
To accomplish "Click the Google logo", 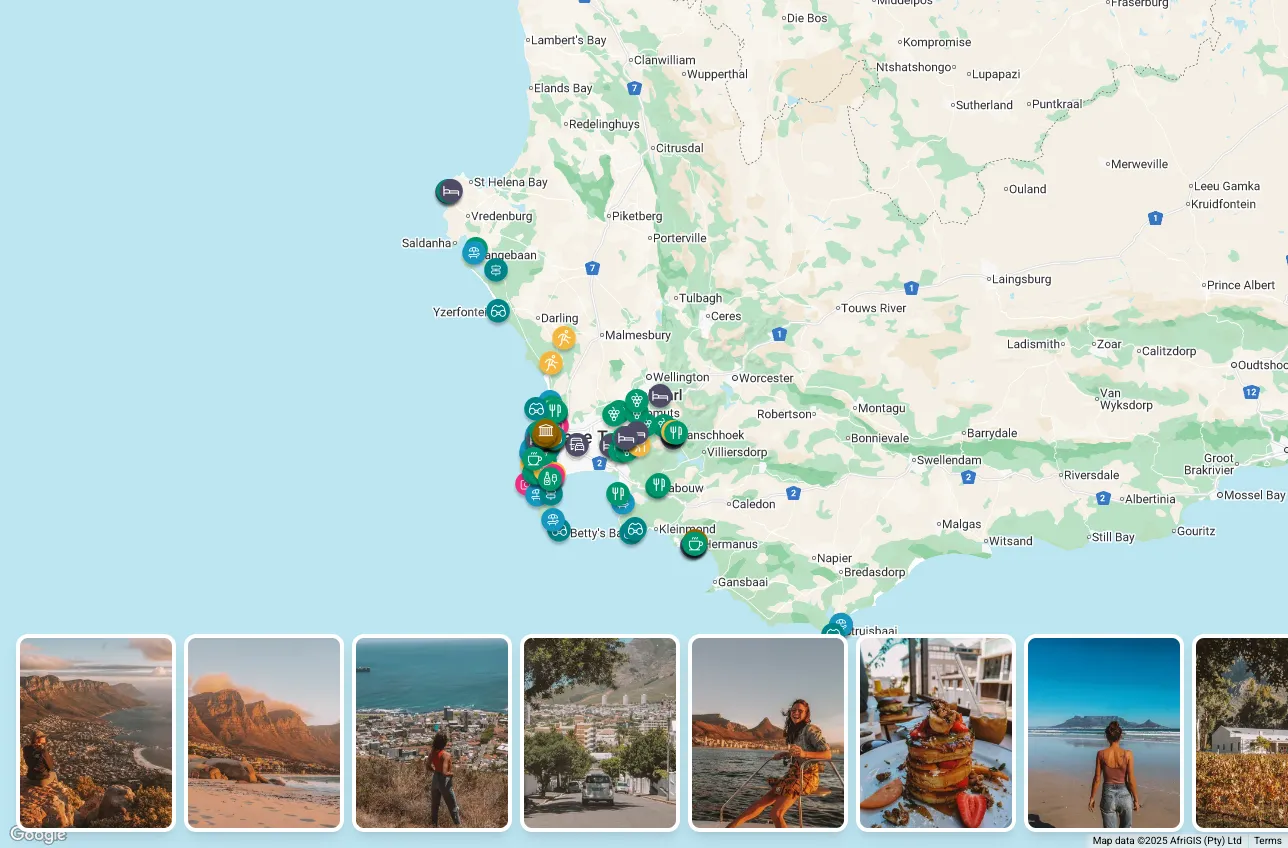I will [x=38, y=835].
